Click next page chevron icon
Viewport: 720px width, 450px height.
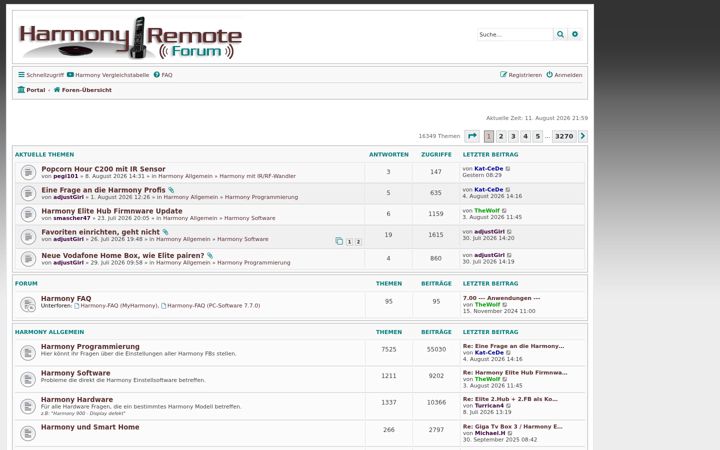coord(583,136)
